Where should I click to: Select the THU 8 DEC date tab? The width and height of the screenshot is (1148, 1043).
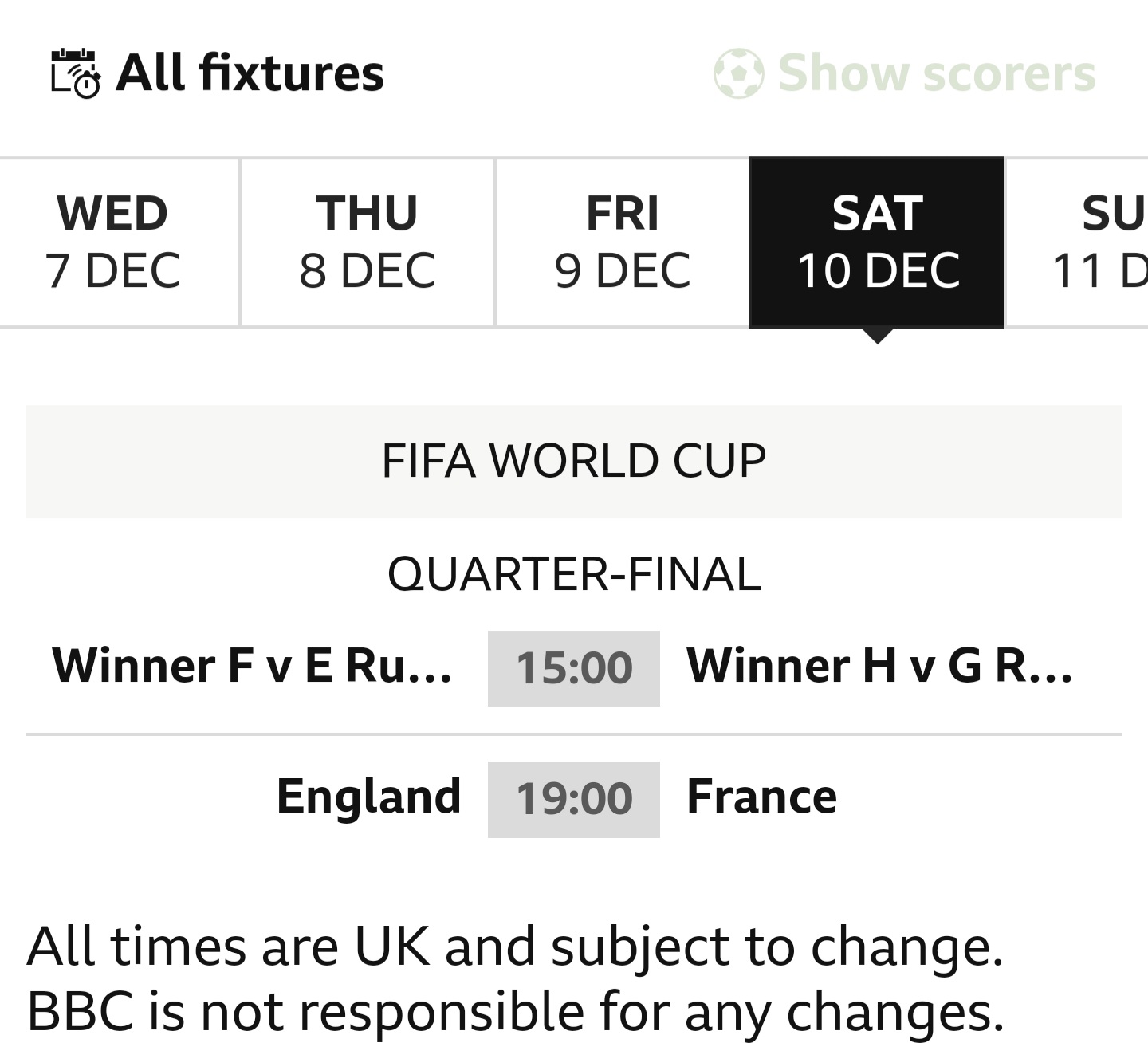click(x=367, y=242)
